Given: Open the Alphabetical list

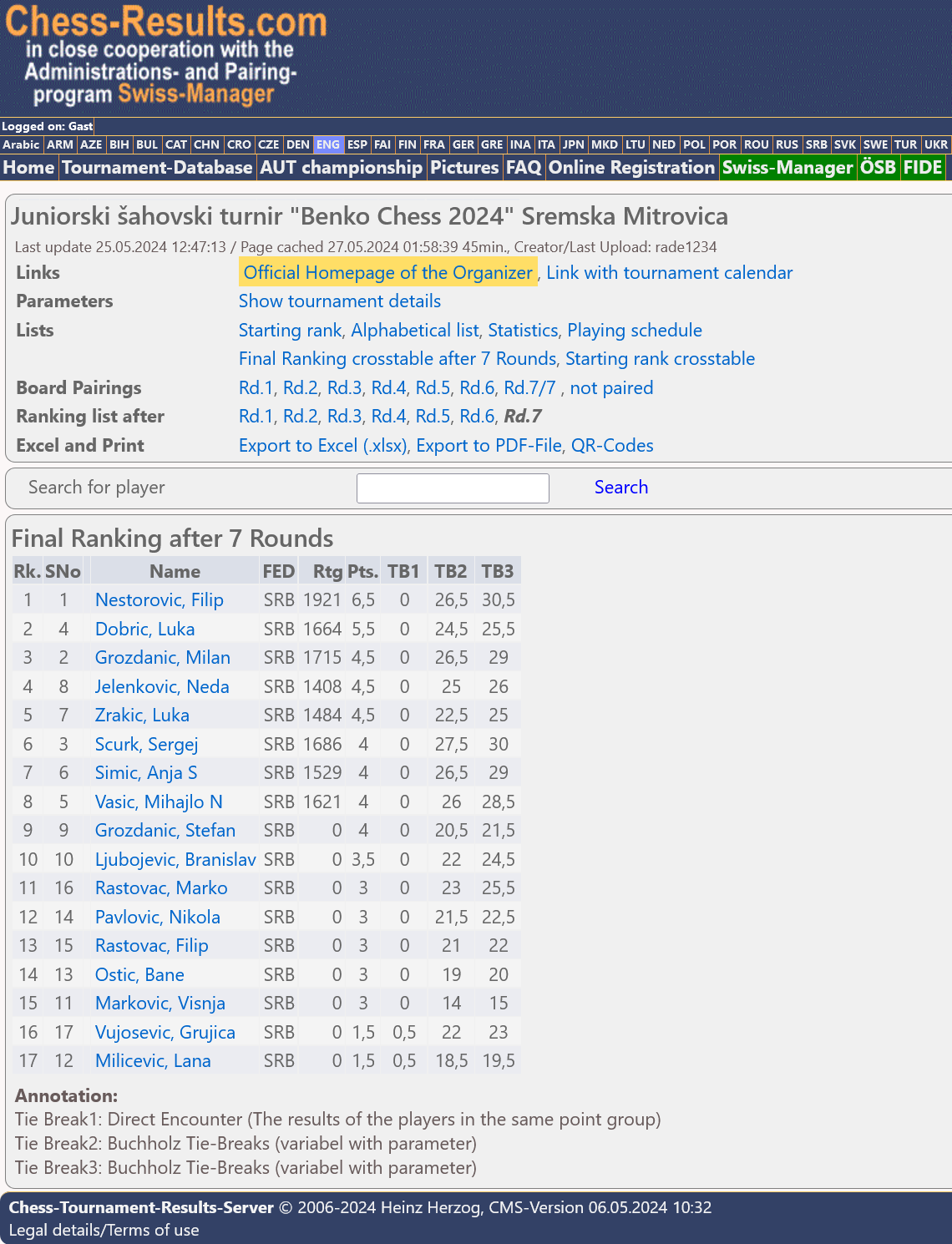Looking at the screenshot, I should point(415,330).
